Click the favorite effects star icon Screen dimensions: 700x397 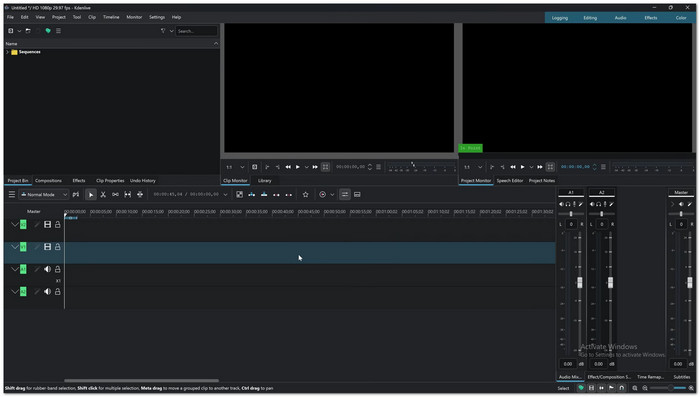305,195
